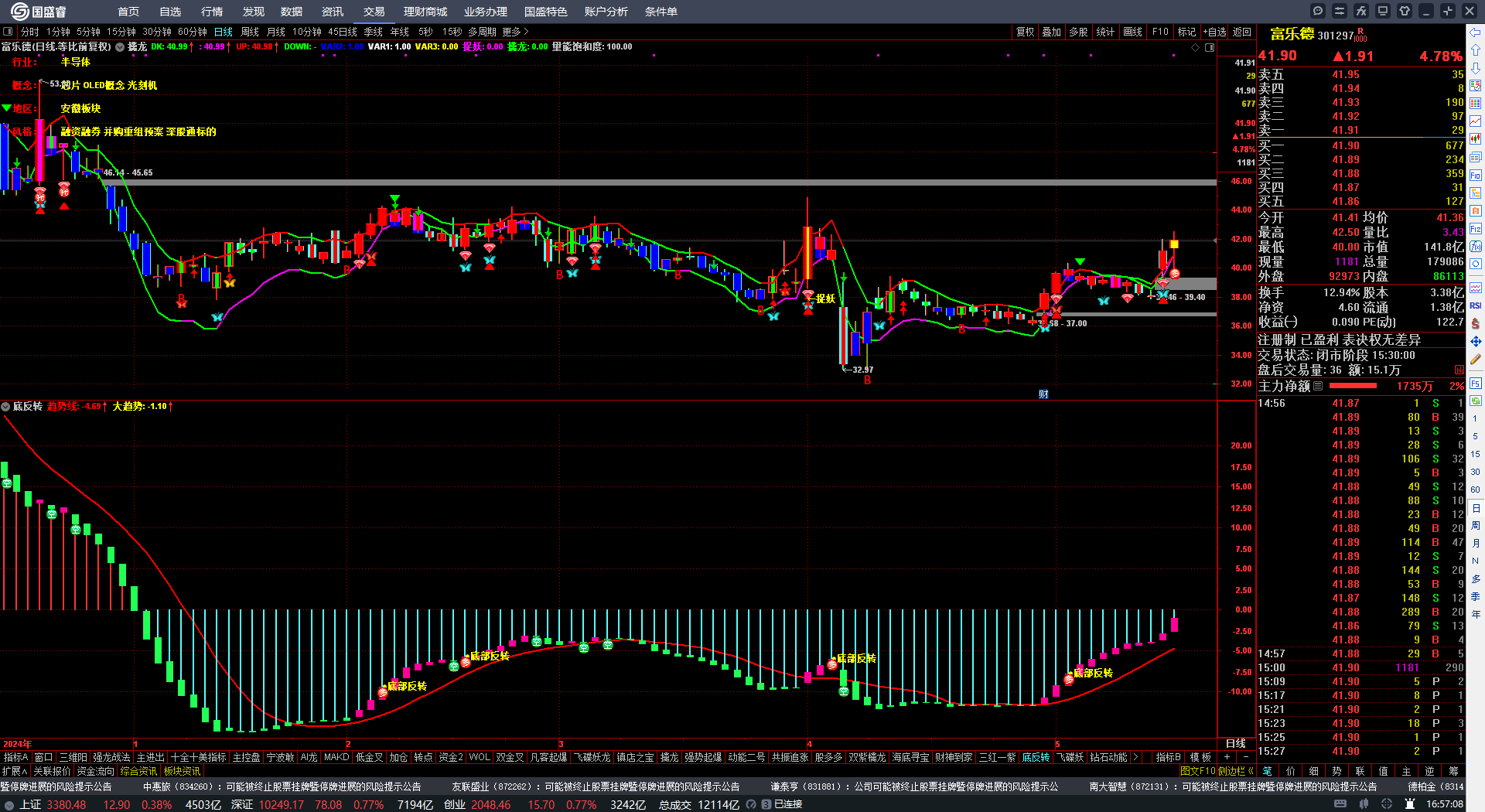Remove an indicator pane with minus button
Image resolution: width=1485 pixels, height=812 pixels.
click(x=1244, y=757)
